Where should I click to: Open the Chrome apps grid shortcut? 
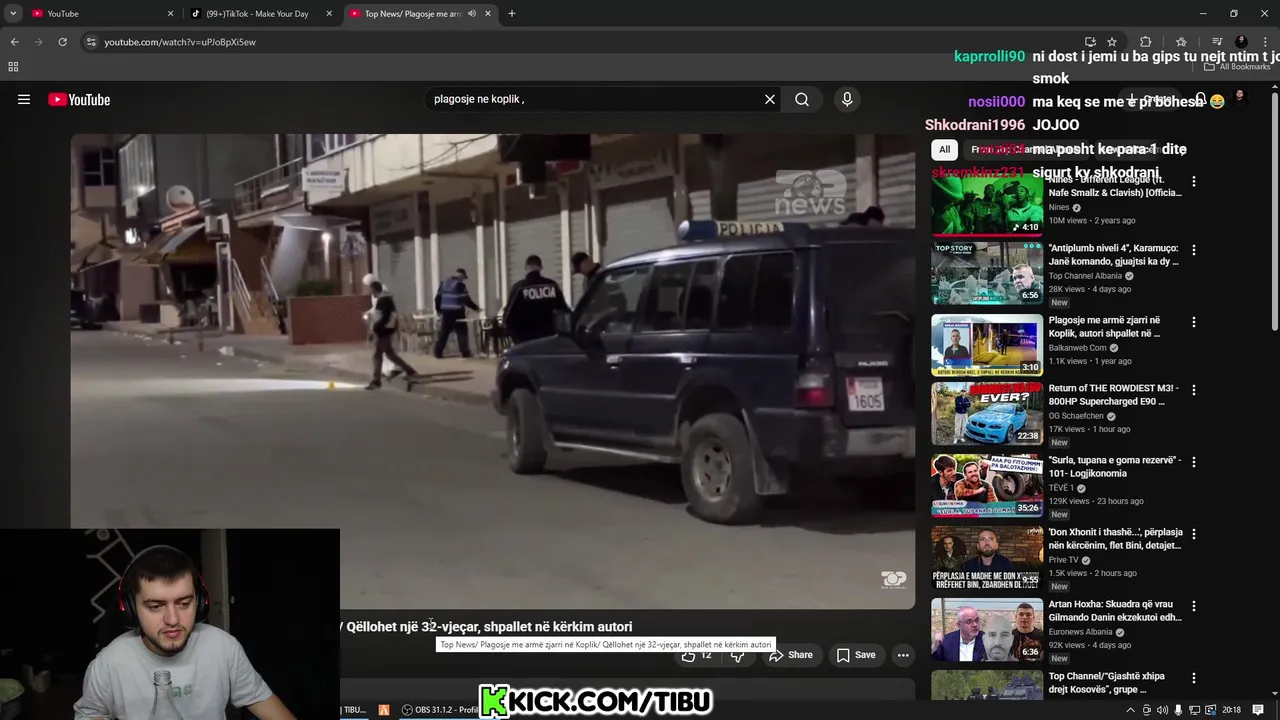(x=13, y=67)
